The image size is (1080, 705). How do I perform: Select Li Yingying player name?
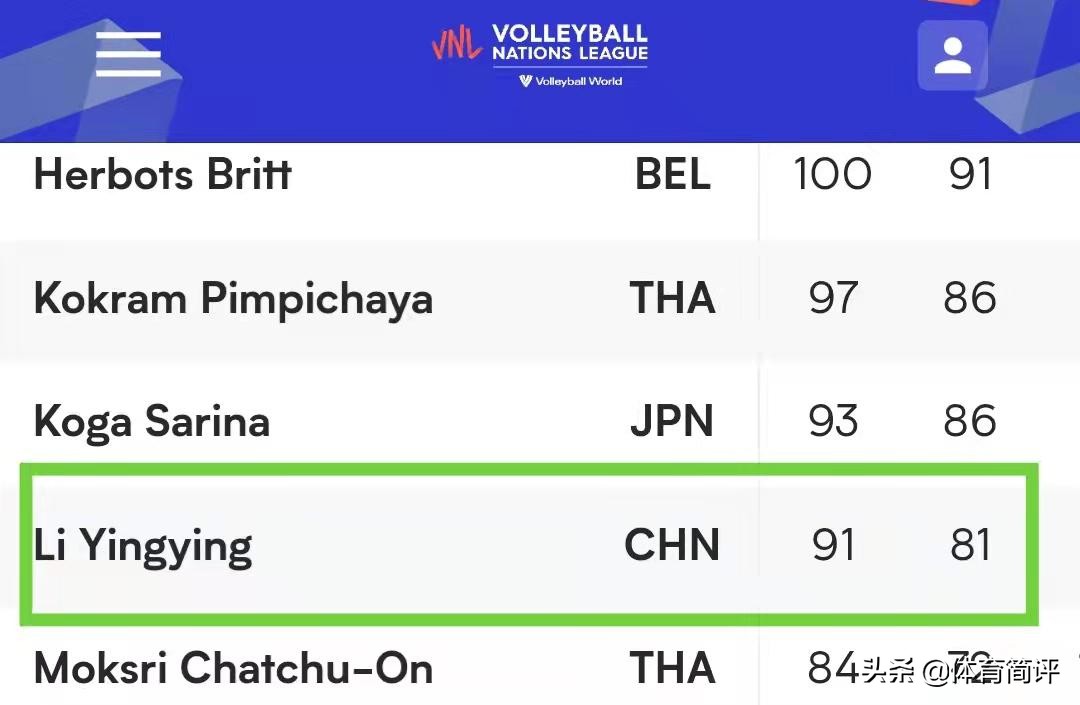coord(143,546)
